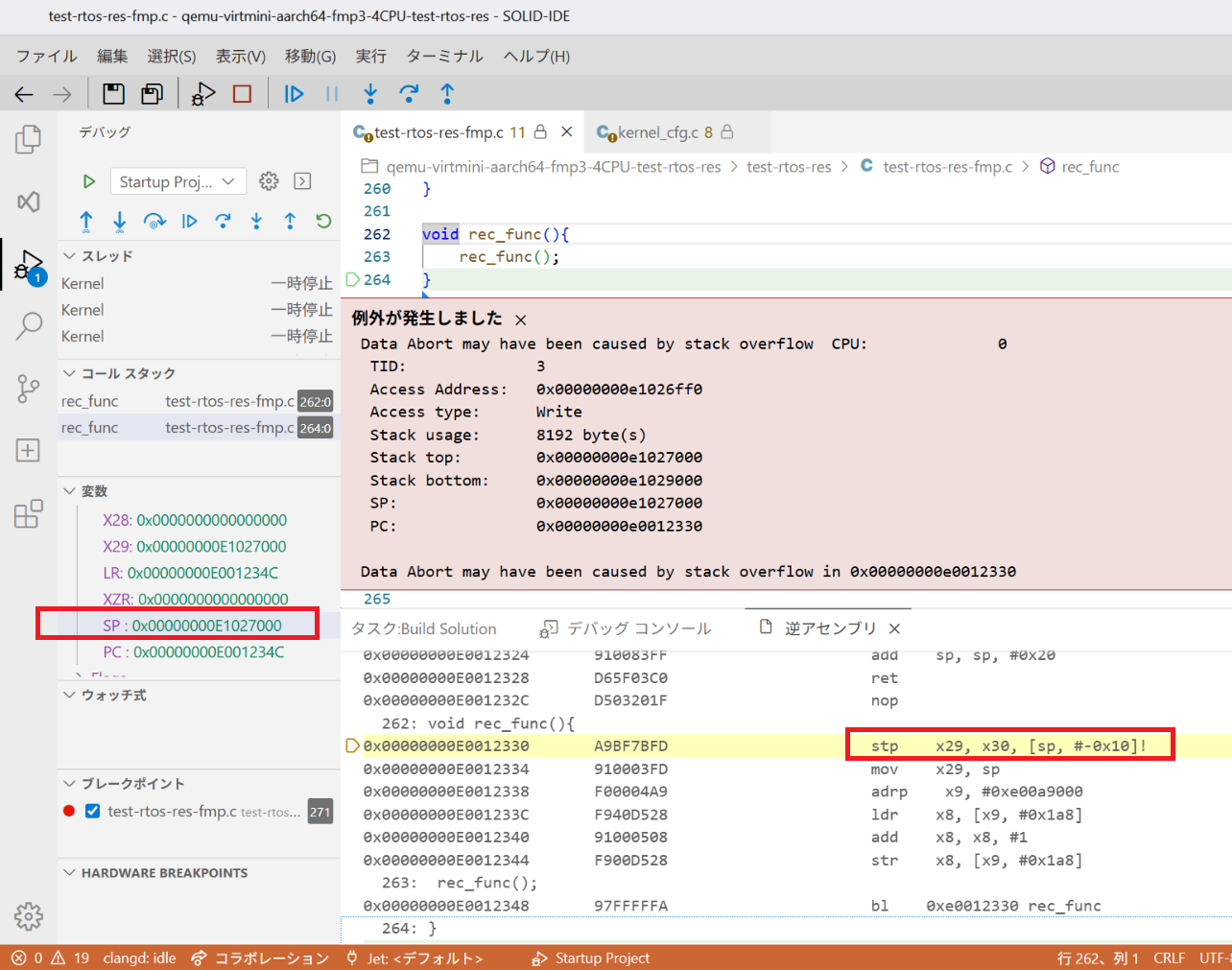Screen dimensions: 1232x970
Task: Open the ターミナル menu
Action: [x=444, y=57]
